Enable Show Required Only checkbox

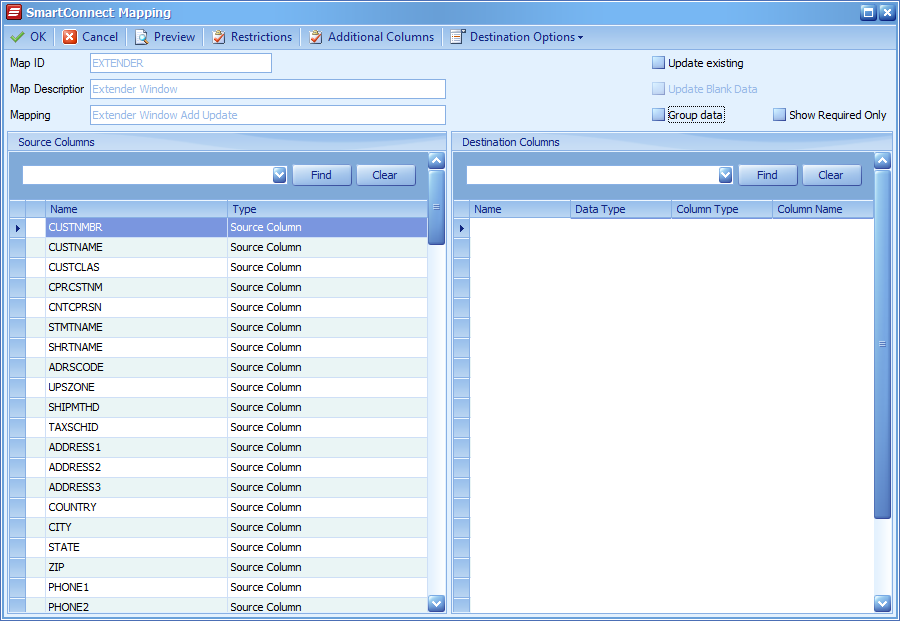779,114
